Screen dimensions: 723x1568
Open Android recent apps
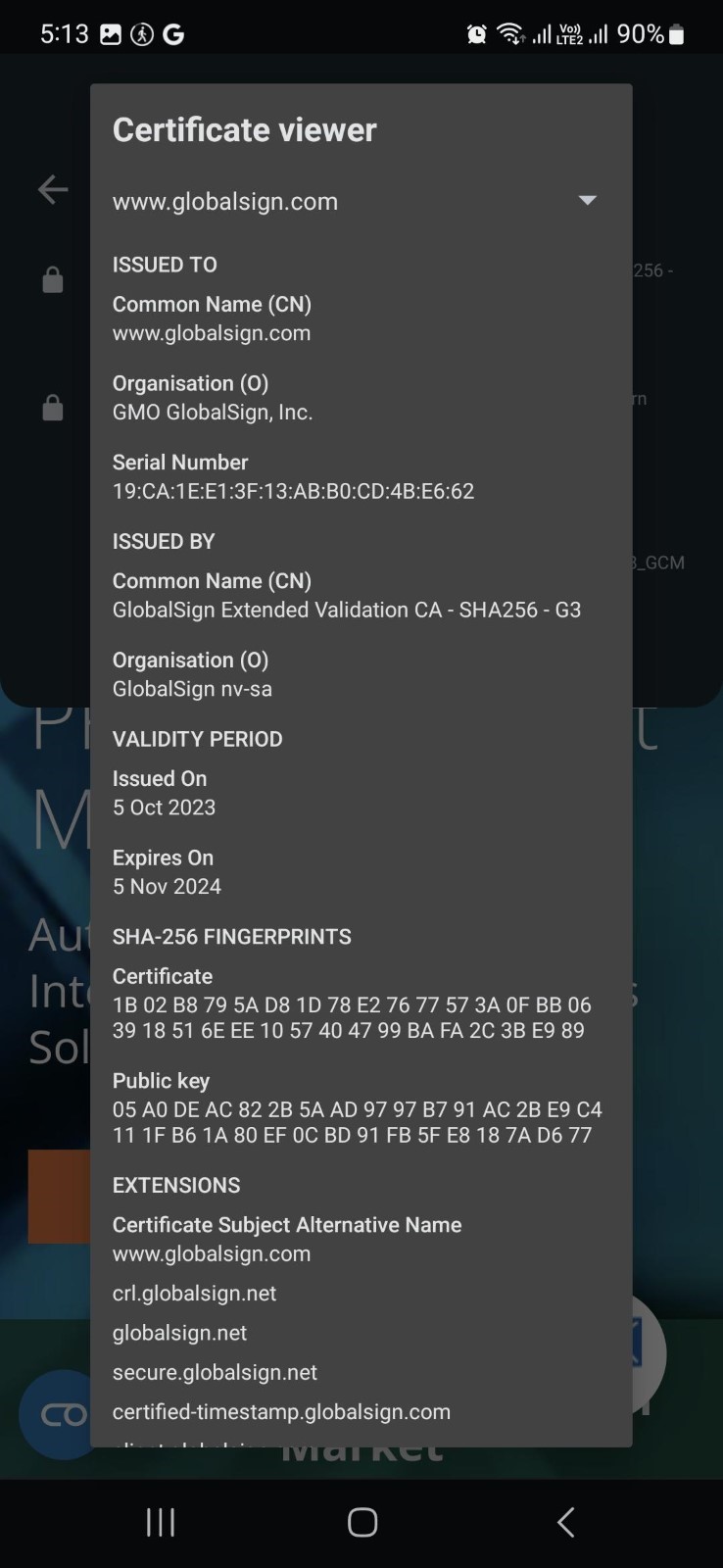point(161,1522)
